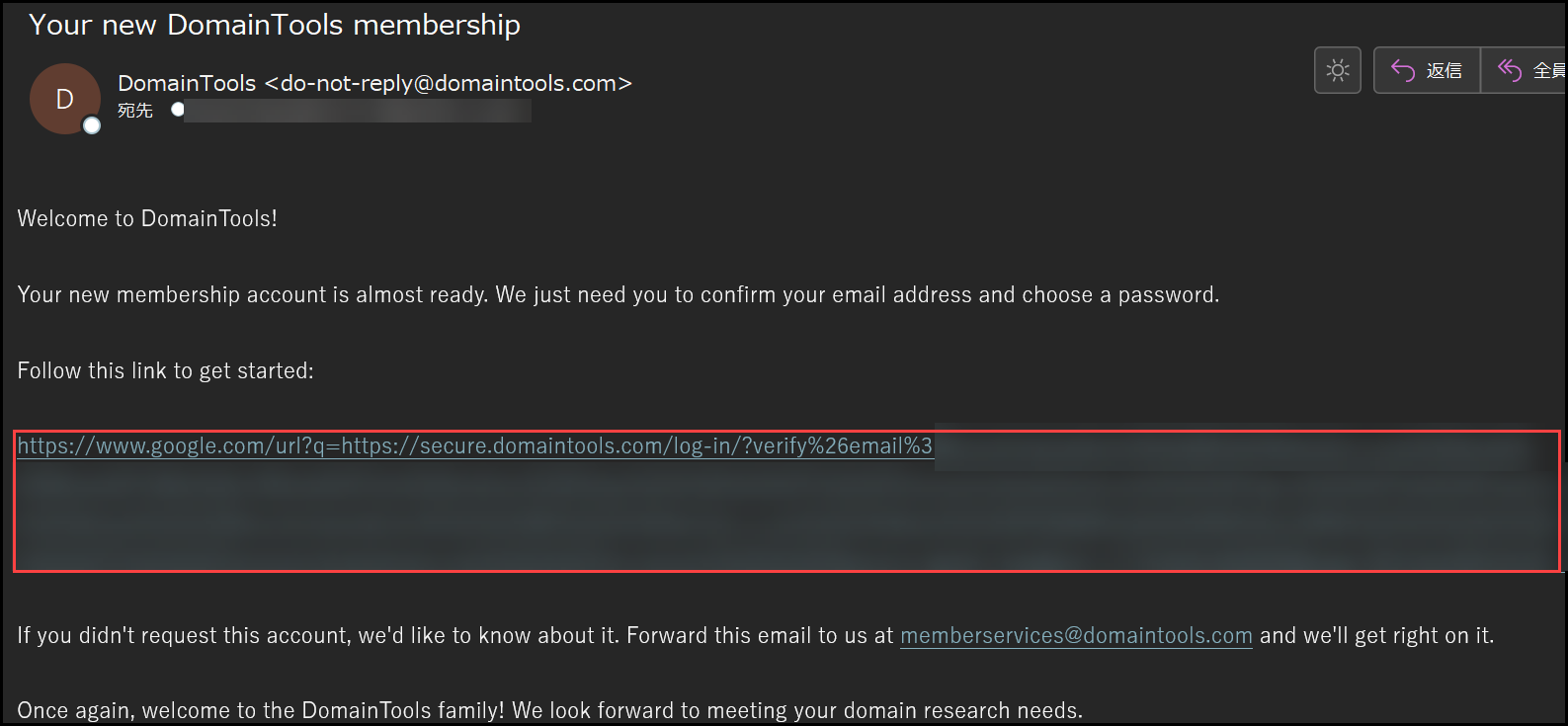Screen dimensions: 1568x726
Task: Click the purple double reply-all arrow icon
Action: [x=1509, y=70]
